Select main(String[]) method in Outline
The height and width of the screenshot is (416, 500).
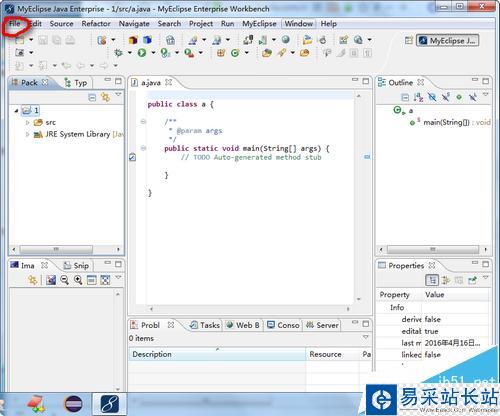click(x=450, y=123)
